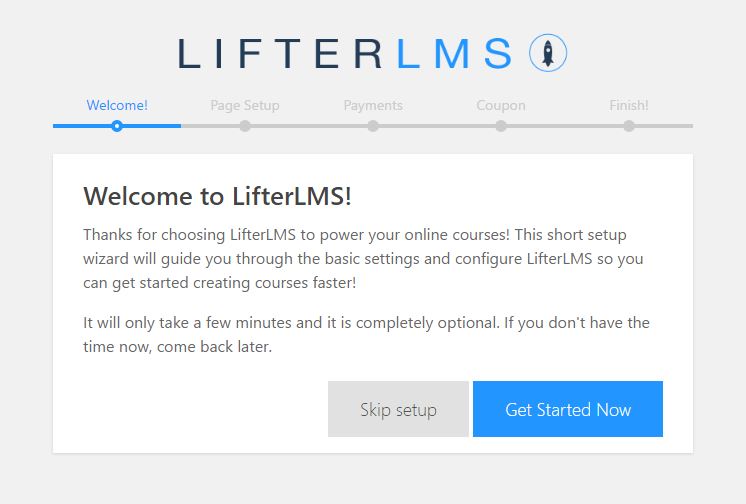Click the gray dot under Finish!
The width and height of the screenshot is (746, 504).
pos(629,126)
